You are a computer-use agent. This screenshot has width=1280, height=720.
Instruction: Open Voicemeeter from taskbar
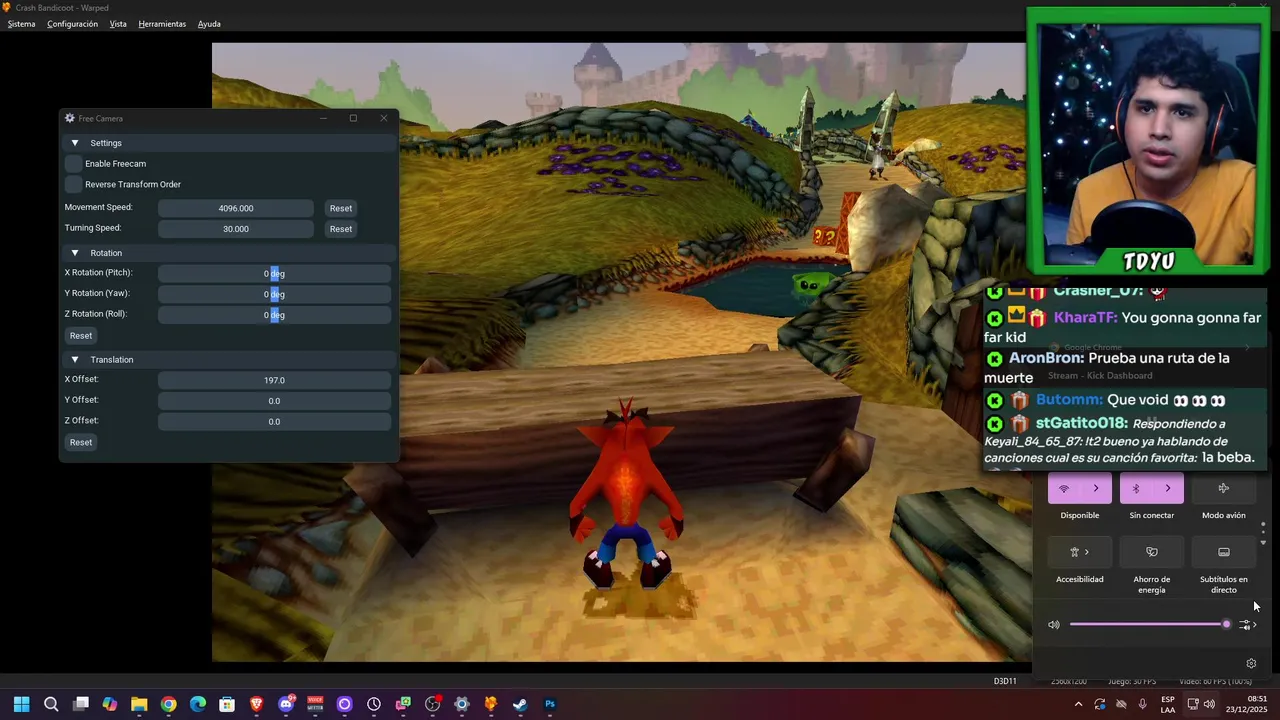pyautogui.click(x=315, y=704)
